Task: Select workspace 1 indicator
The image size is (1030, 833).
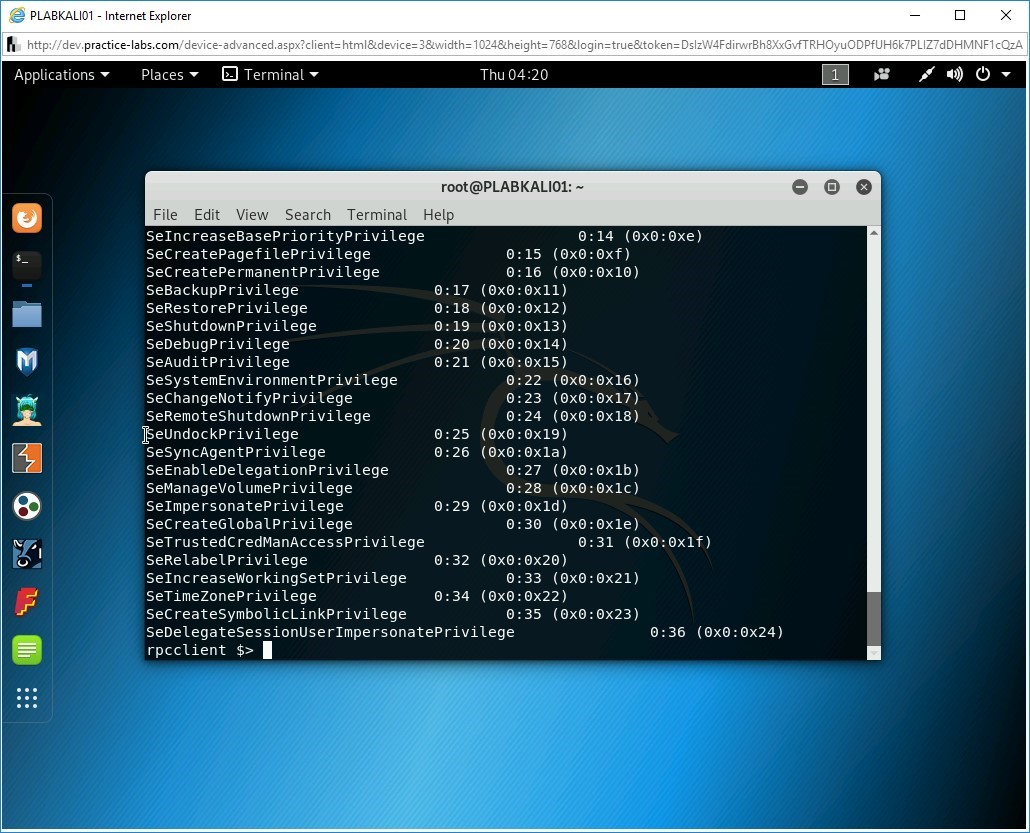Action: (835, 75)
